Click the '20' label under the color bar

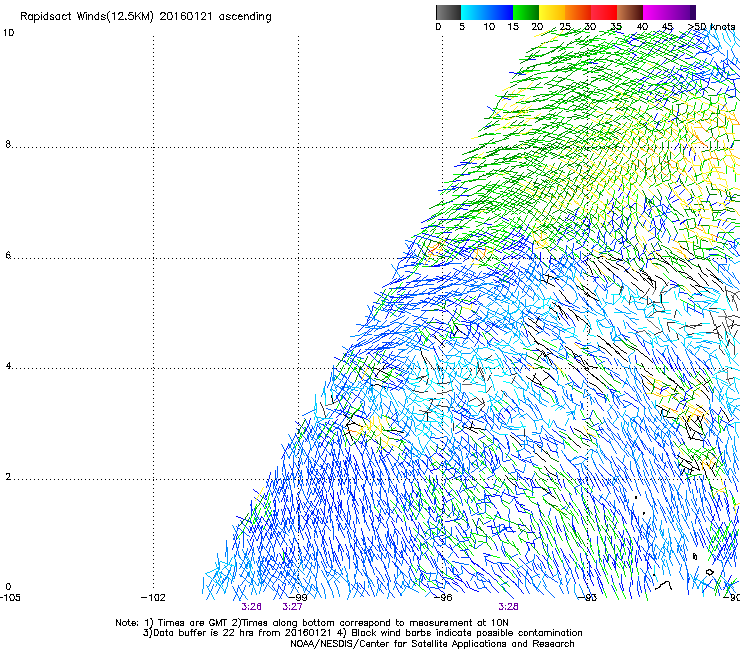(x=537, y=27)
